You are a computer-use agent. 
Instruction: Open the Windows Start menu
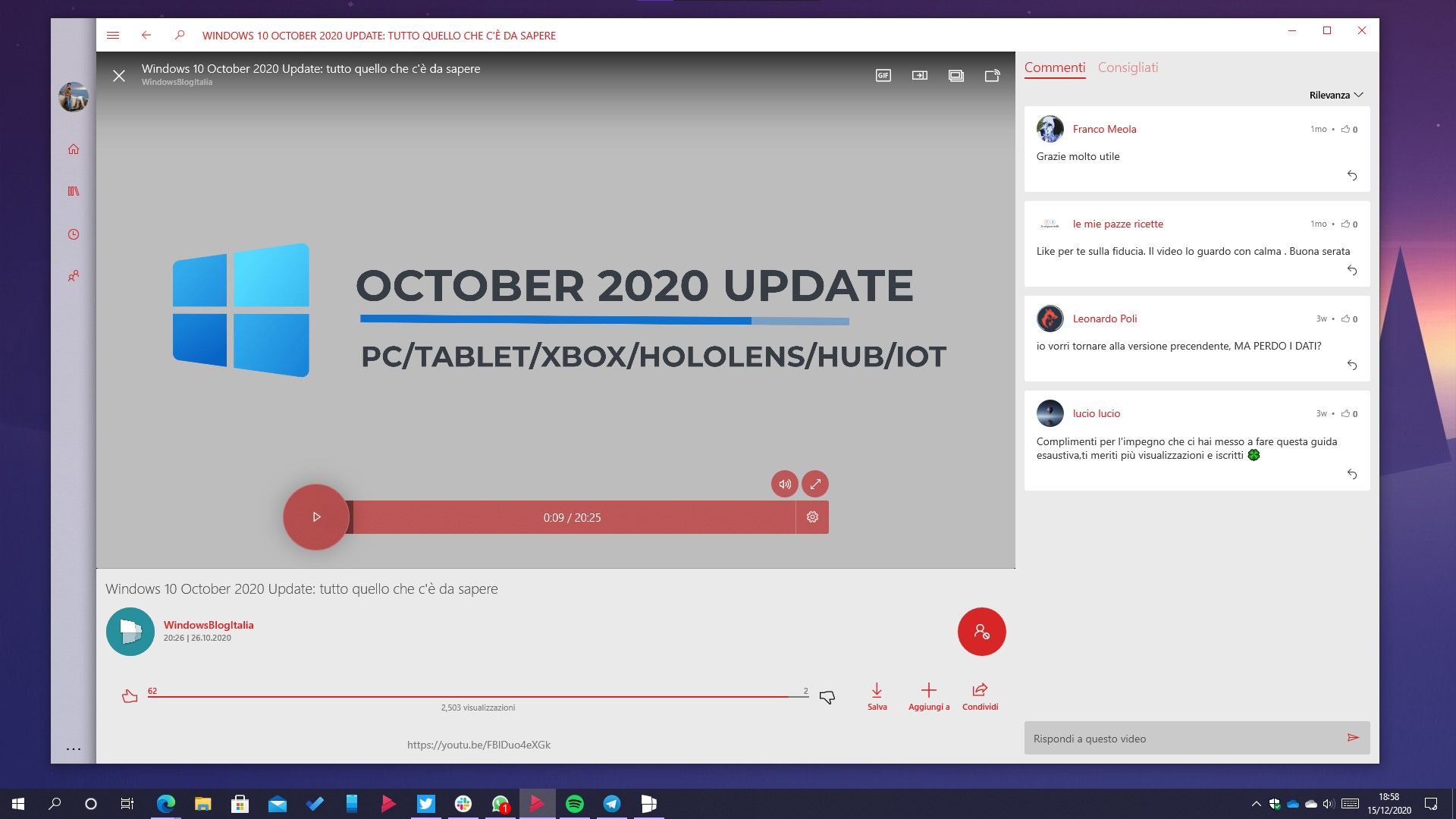point(18,804)
